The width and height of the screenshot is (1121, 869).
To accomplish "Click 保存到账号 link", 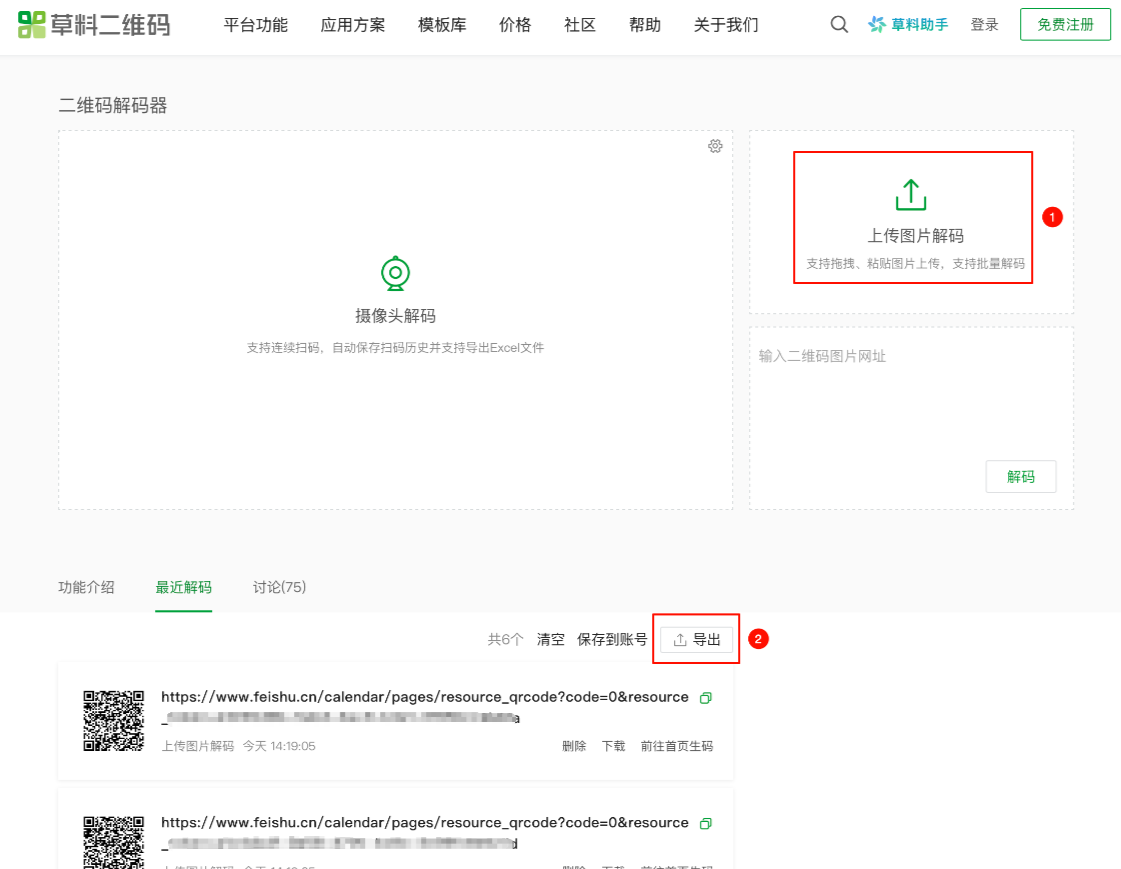I will click(x=612, y=640).
